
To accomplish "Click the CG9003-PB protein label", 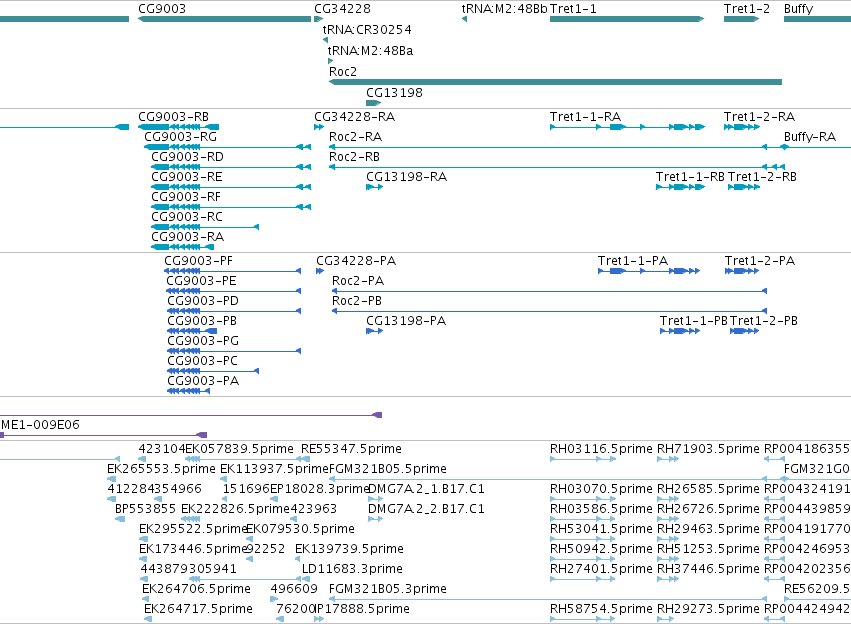I will (x=202, y=321).
